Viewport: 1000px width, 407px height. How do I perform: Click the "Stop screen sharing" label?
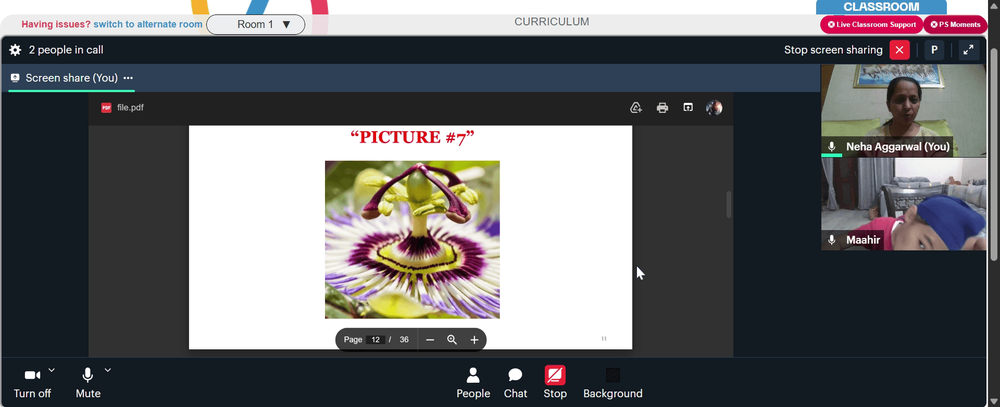pyautogui.click(x=833, y=50)
